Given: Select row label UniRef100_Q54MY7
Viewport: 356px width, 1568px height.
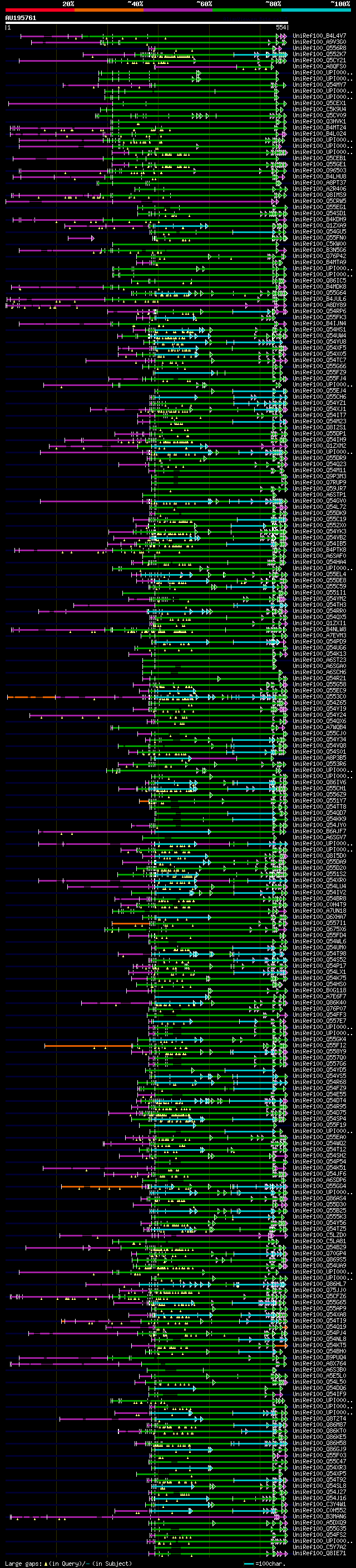Looking at the screenshot, I should 319,85.
